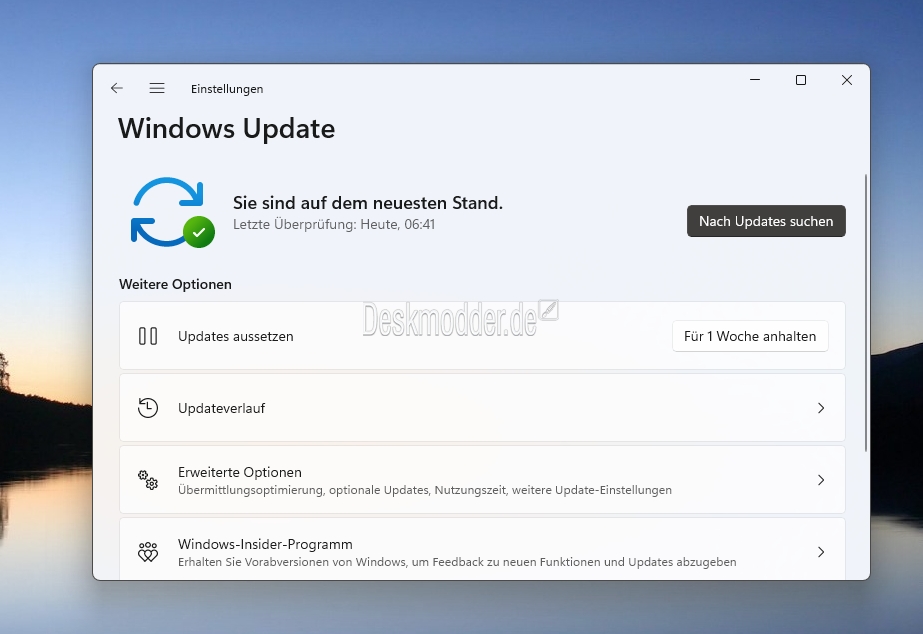The height and width of the screenshot is (634, 923).
Task: Click Nach Updates suchen button
Action: pos(766,221)
